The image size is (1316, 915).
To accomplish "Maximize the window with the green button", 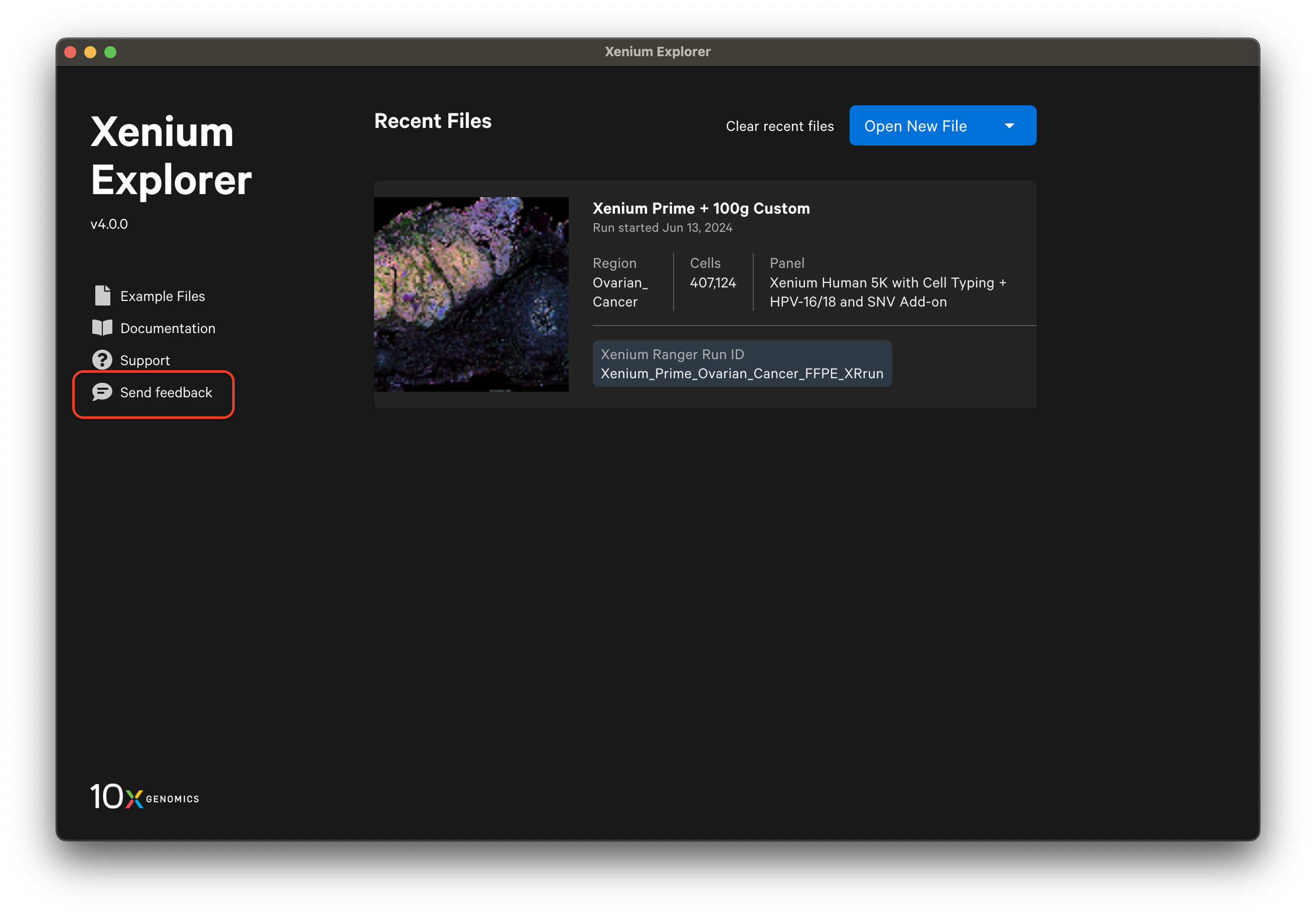I will pyautogui.click(x=110, y=52).
